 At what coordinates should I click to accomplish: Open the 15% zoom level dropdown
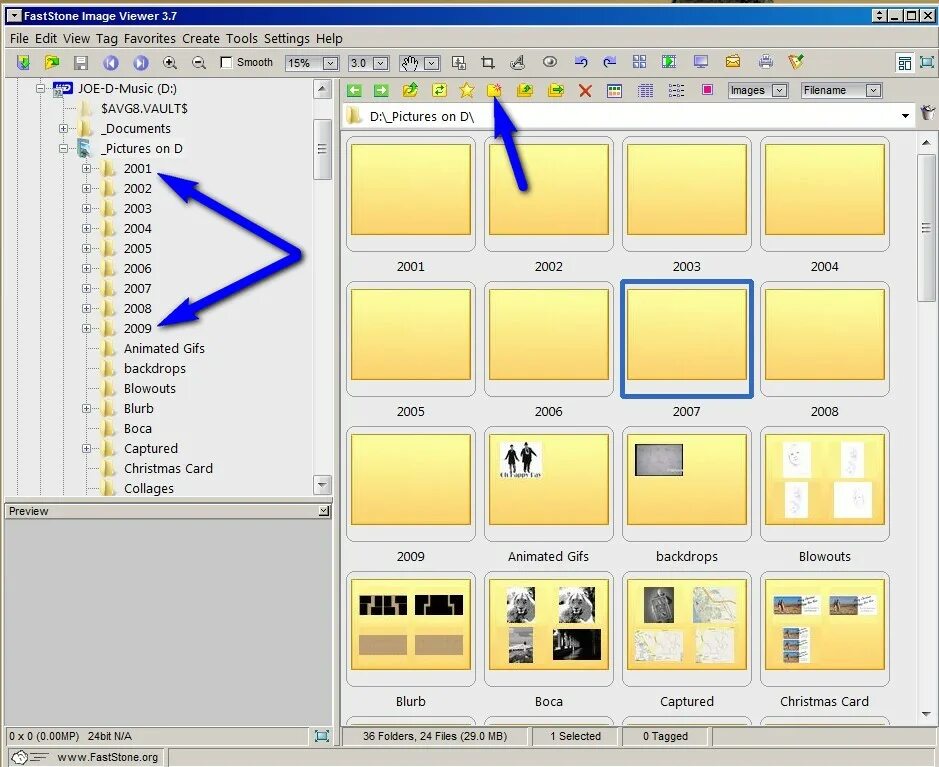pyautogui.click(x=330, y=63)
